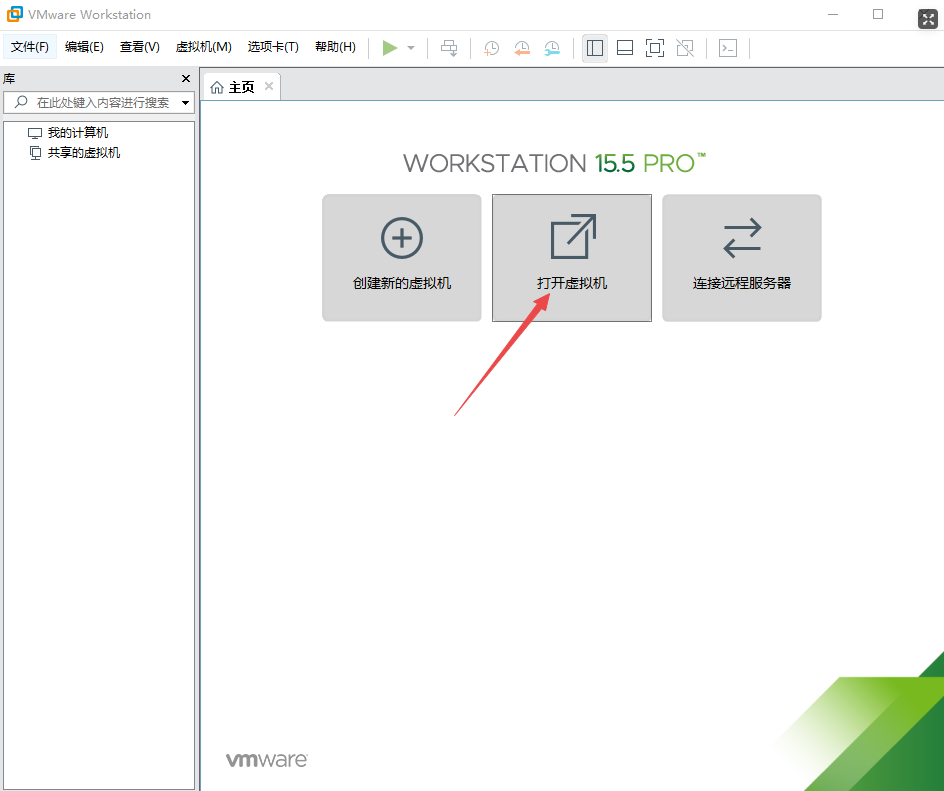944x791 pixels.
Task: Click the home icon on 主页 tab
Action: (x=217, y=88)
